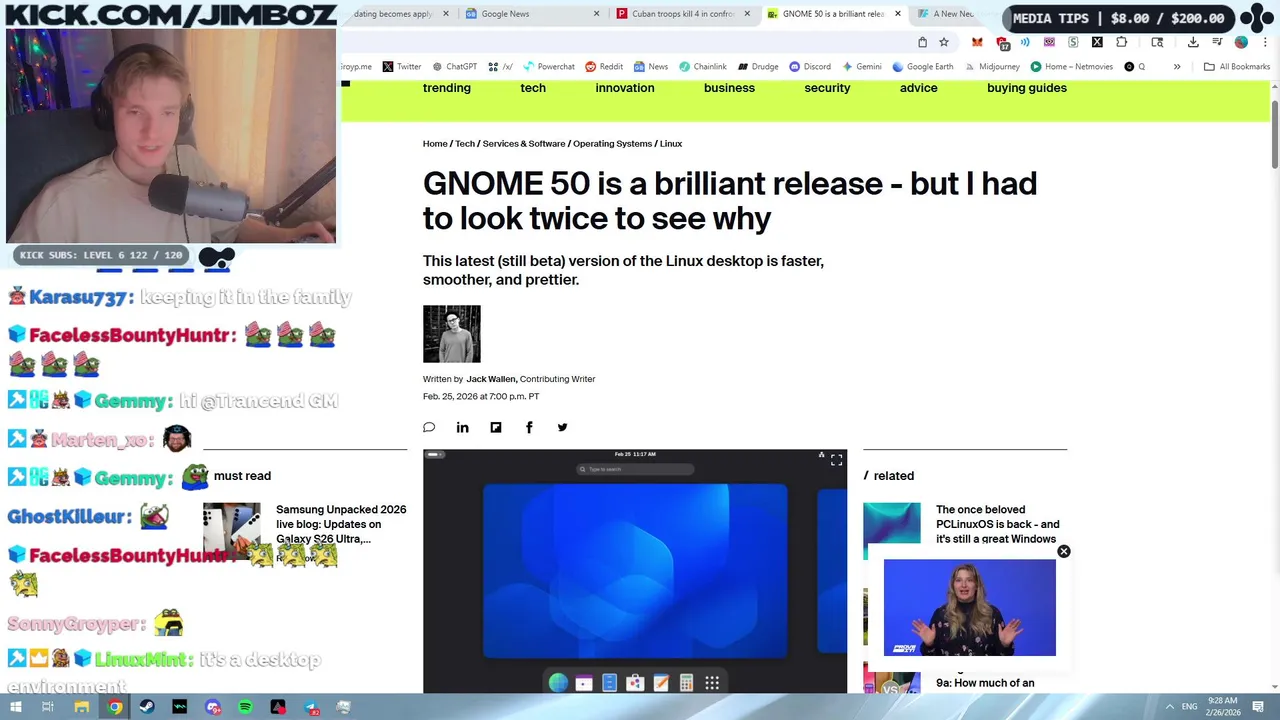Screen dimensions: 1280x720
Task: Share the article on Flipboard
Action: click(495, 427)
